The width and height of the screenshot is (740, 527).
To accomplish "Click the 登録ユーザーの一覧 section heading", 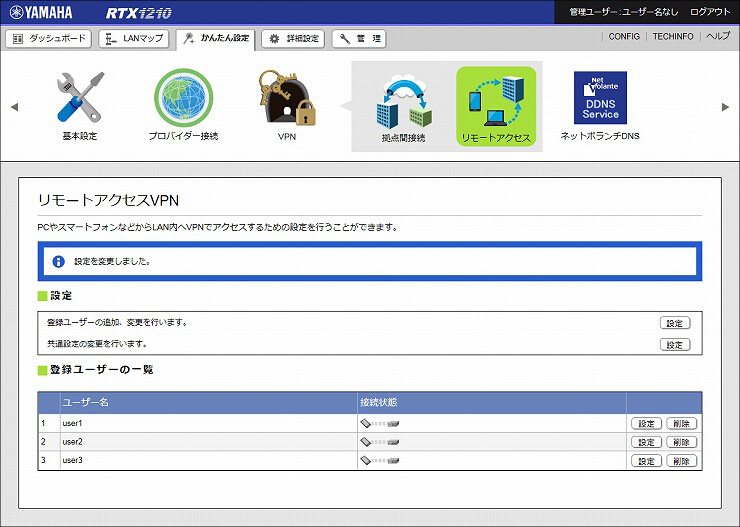I will click(101, 369).
